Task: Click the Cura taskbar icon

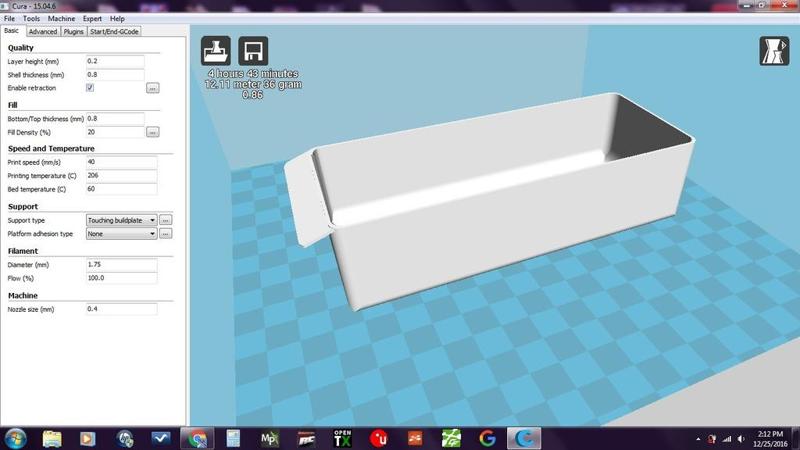Action: click(524, 438)
